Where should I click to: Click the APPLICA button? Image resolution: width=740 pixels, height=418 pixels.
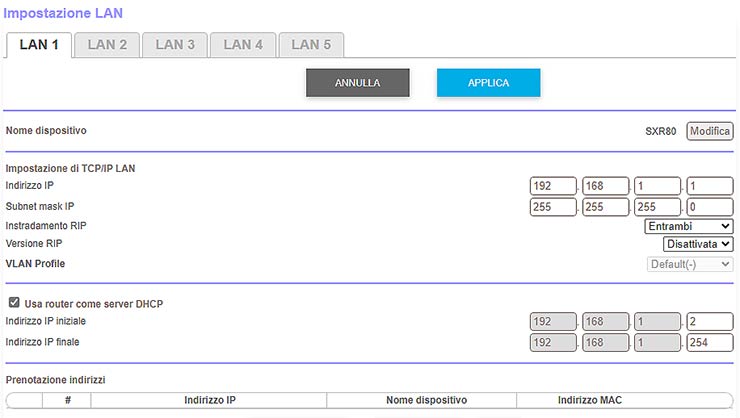pos(488,83)
